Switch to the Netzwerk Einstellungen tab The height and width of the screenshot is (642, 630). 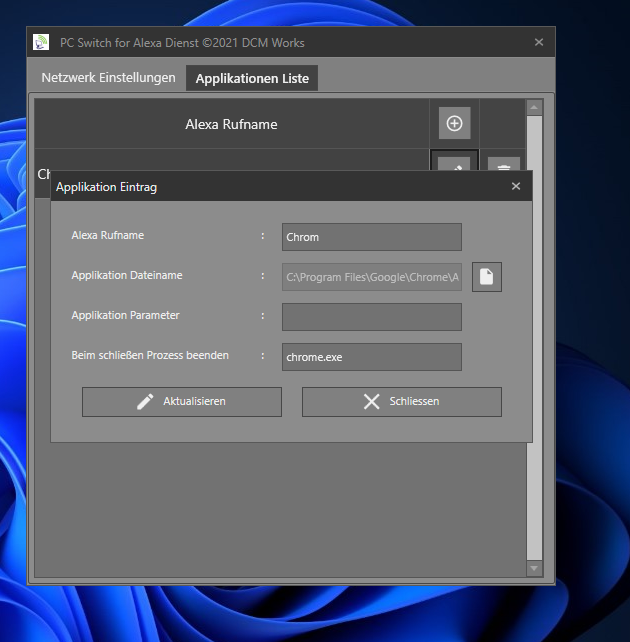tap(108, 78)
